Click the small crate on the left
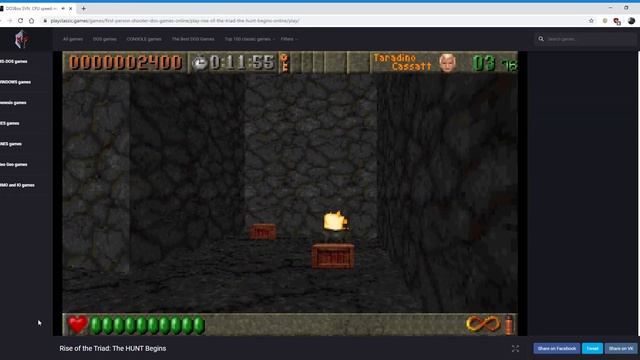This screenshot has width=640, height=360. click(x=263, y=232)
